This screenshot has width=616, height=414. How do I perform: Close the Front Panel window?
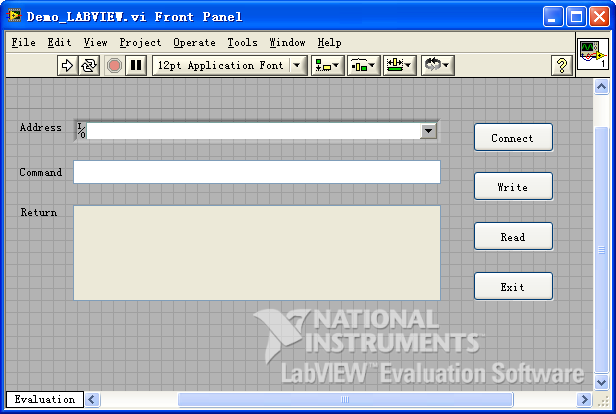click(600, 17)
